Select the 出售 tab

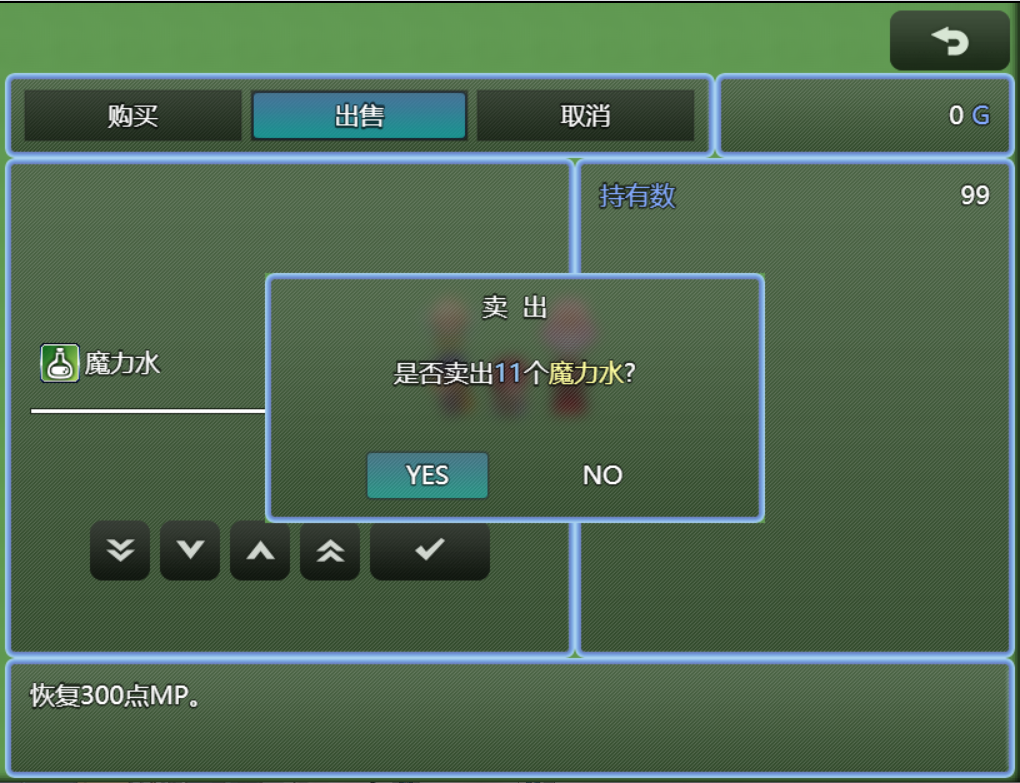[x=359, y=116]
